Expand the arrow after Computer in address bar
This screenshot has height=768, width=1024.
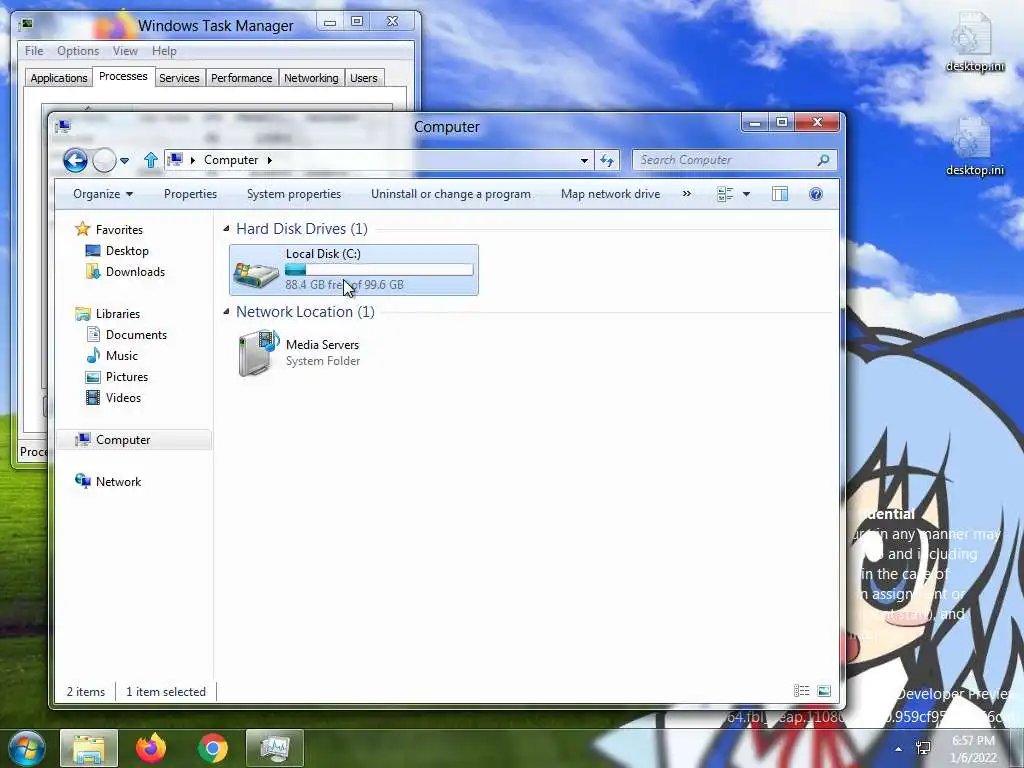click(270, 160)
